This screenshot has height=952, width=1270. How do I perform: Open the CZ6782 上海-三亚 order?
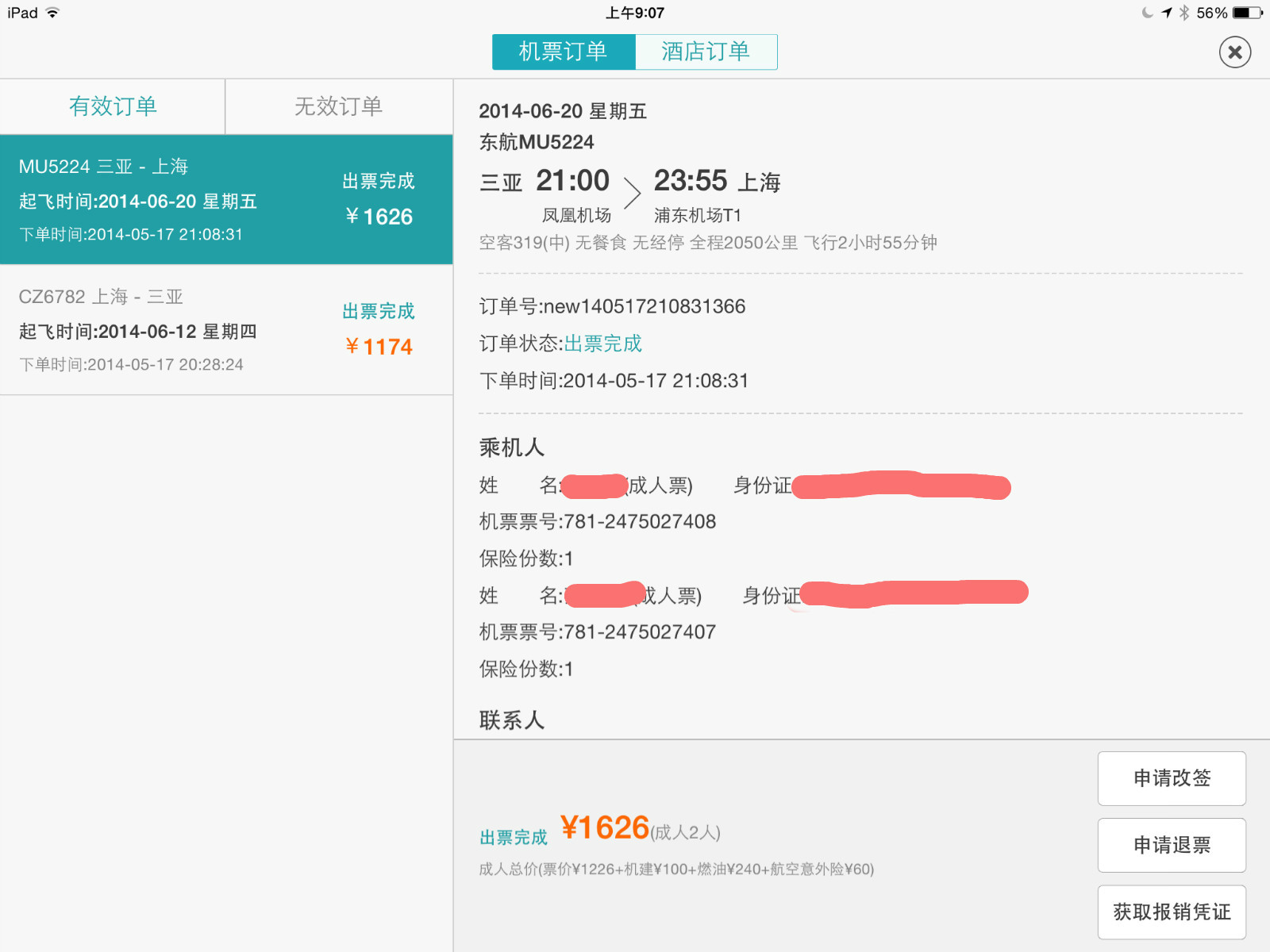click(226, 329)
